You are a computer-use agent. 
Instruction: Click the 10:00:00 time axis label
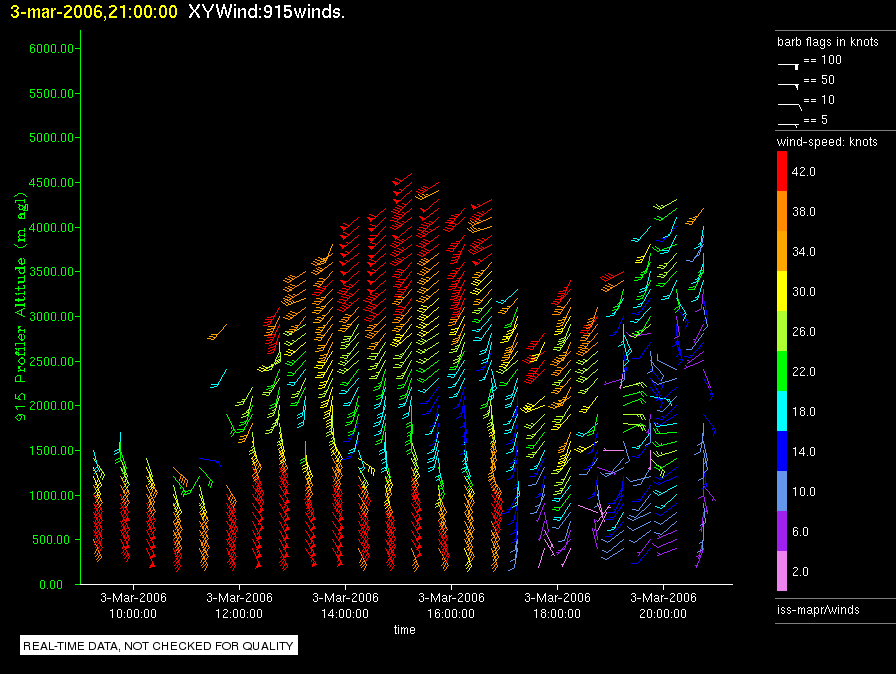coord(133,614)
